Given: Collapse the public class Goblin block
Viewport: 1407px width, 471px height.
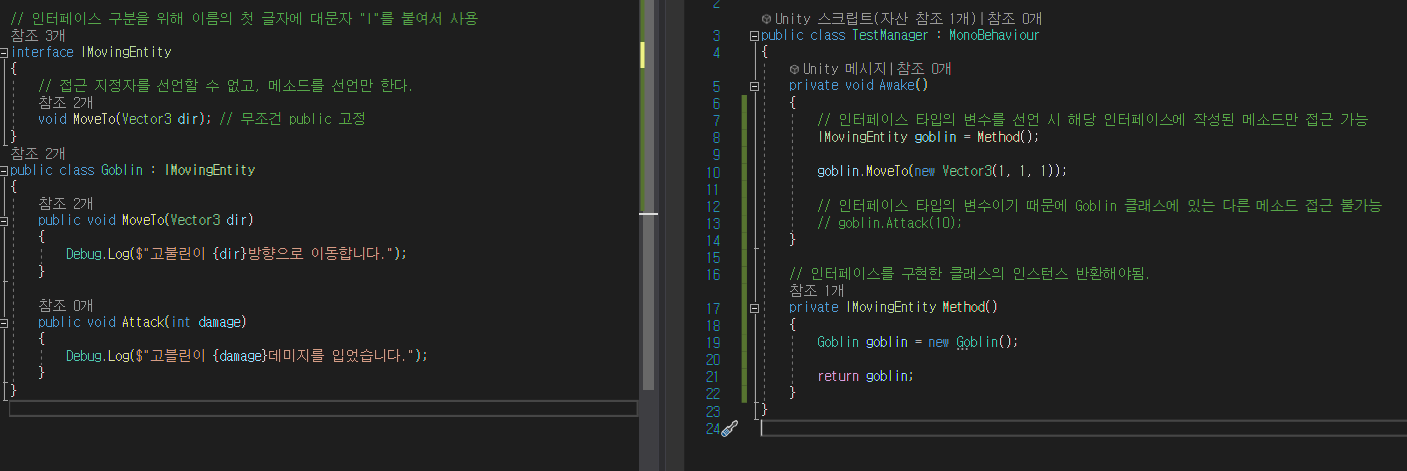Looking at the screenshot, I should (5, 170).
